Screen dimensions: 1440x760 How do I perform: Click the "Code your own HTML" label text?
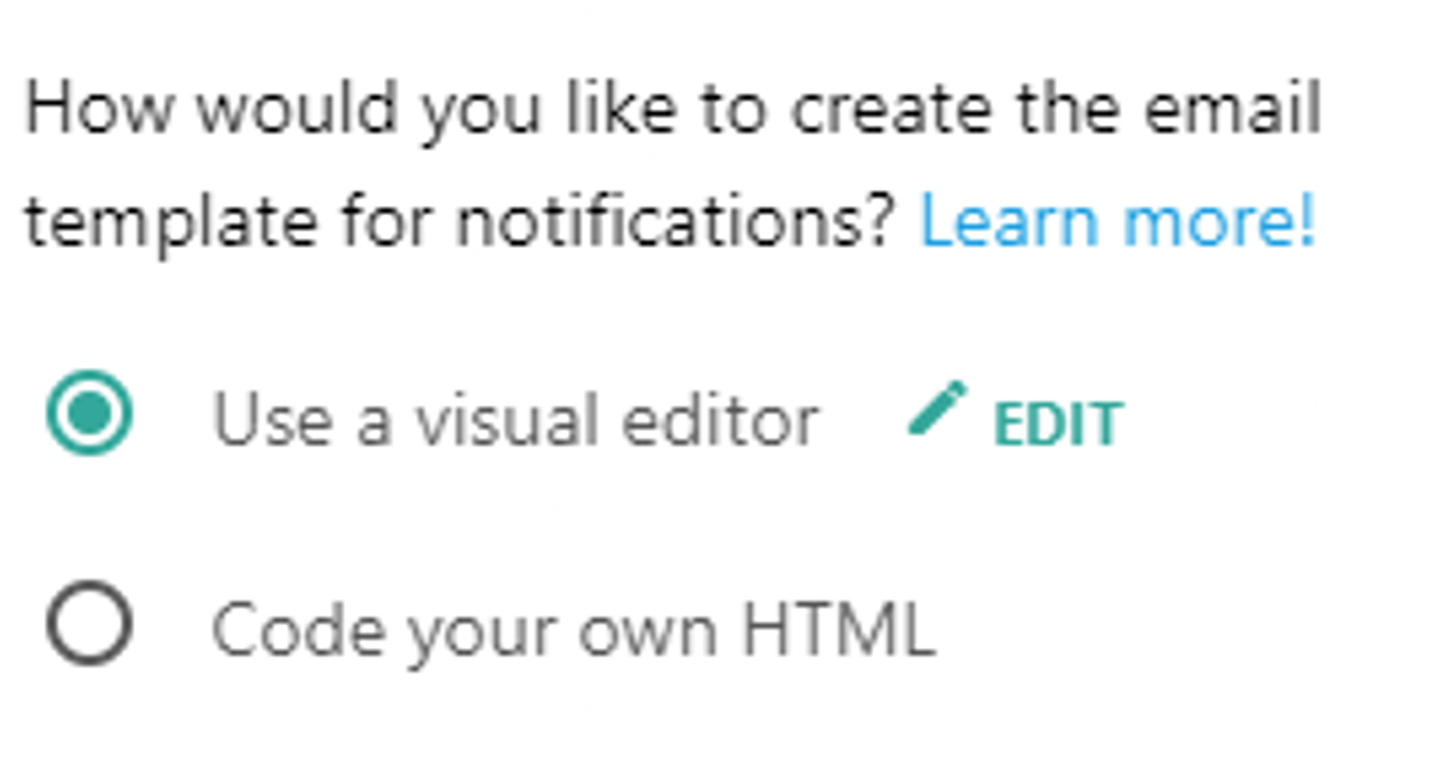click(x=573, y=631)
